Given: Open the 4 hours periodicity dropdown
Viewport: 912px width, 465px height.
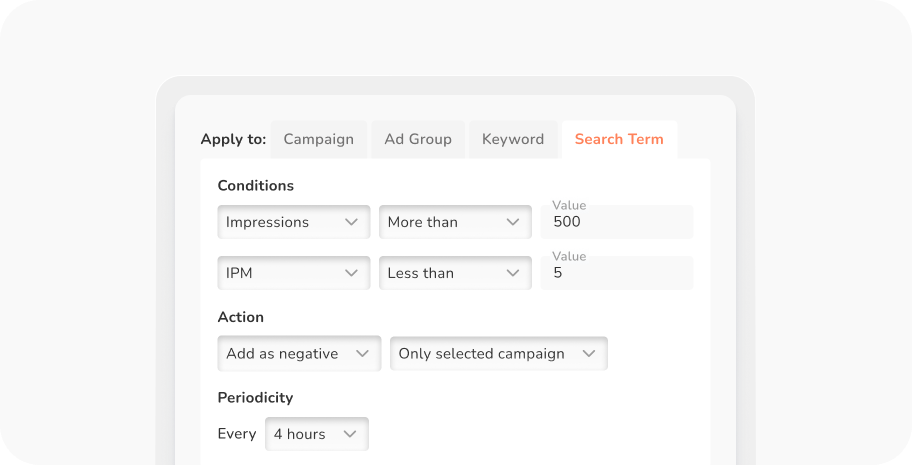Looking at the screenshot, I should 316,434.
